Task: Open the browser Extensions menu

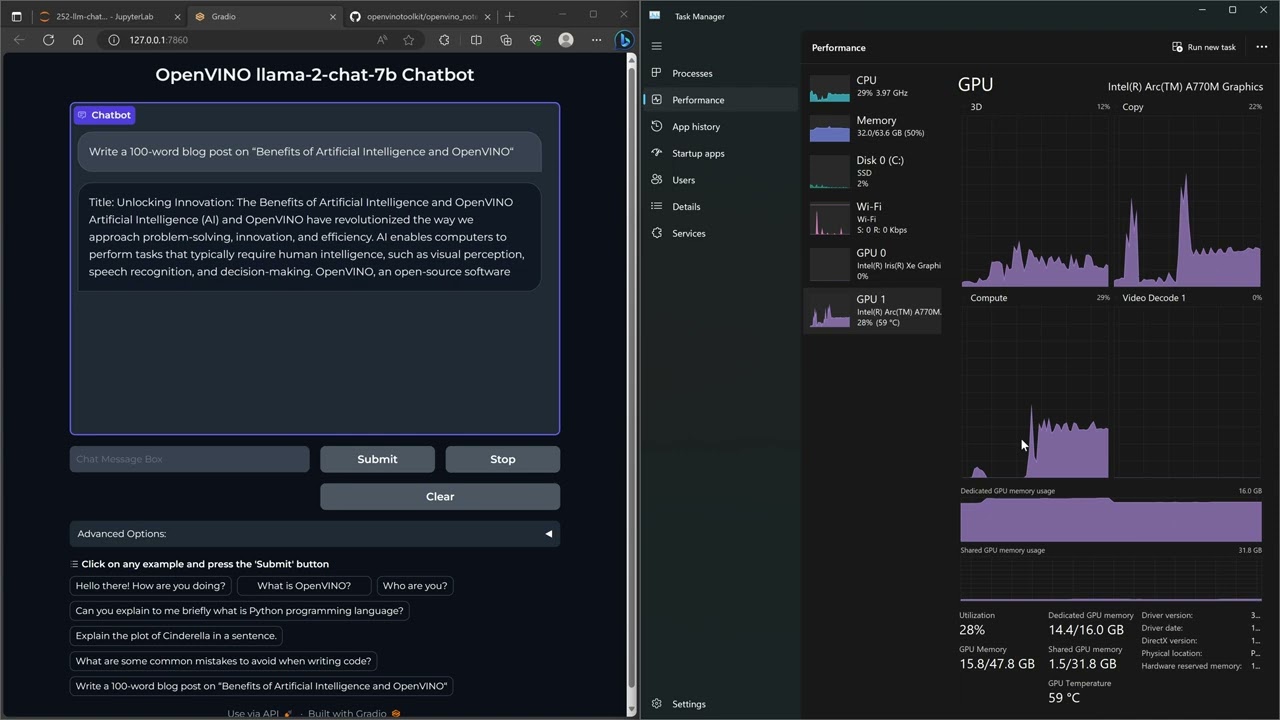Action: (x=444, y=40)
